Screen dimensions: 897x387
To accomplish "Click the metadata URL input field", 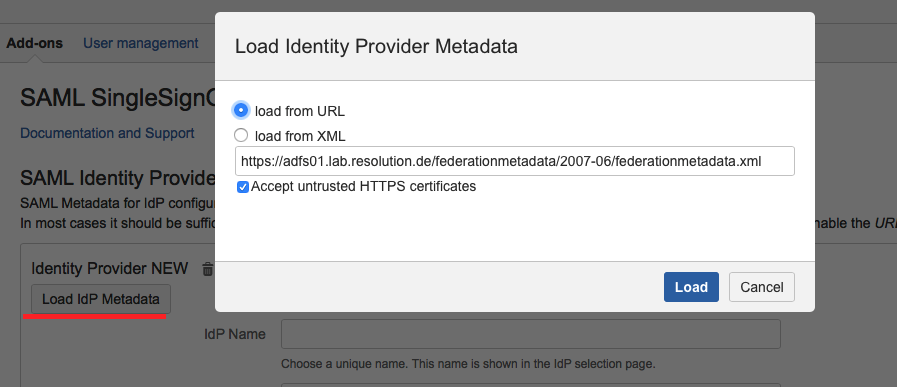I will (x=514, y=161).
